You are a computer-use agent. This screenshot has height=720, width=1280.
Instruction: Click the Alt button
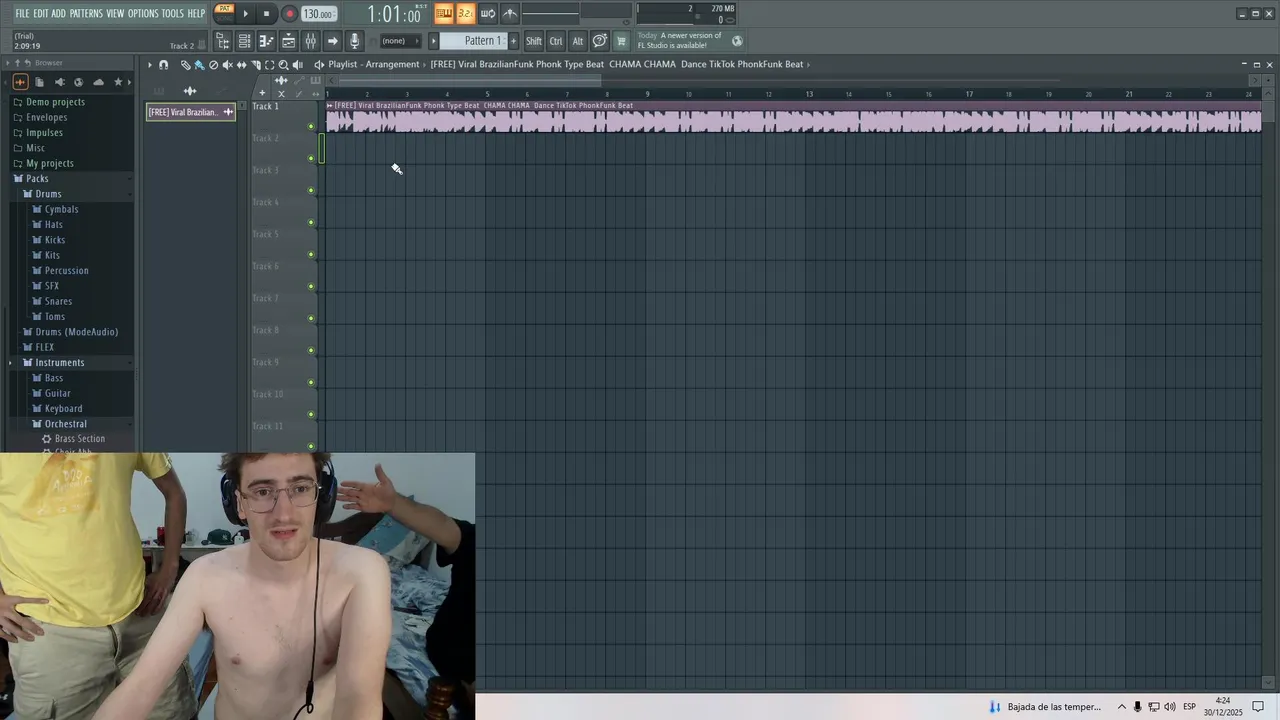coord(578,41)
